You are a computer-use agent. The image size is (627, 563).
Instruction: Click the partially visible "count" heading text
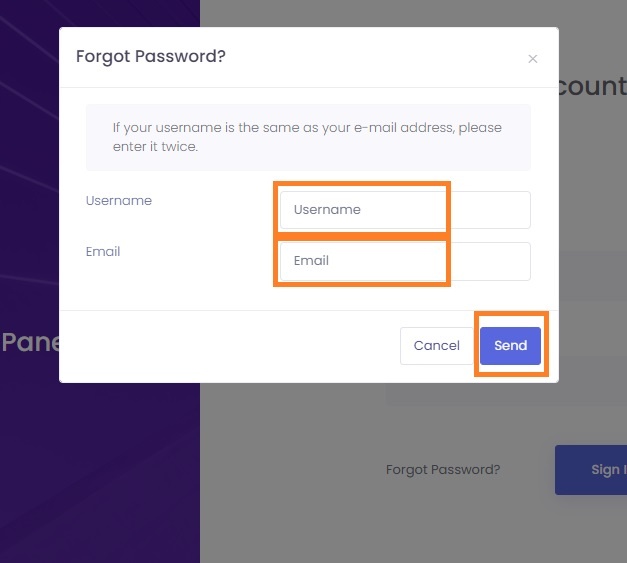593,86
